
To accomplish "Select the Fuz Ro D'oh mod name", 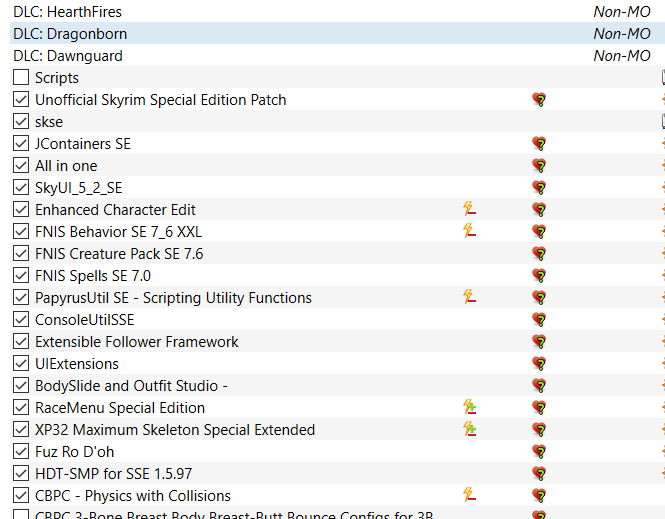I will (x=74, y=452).
